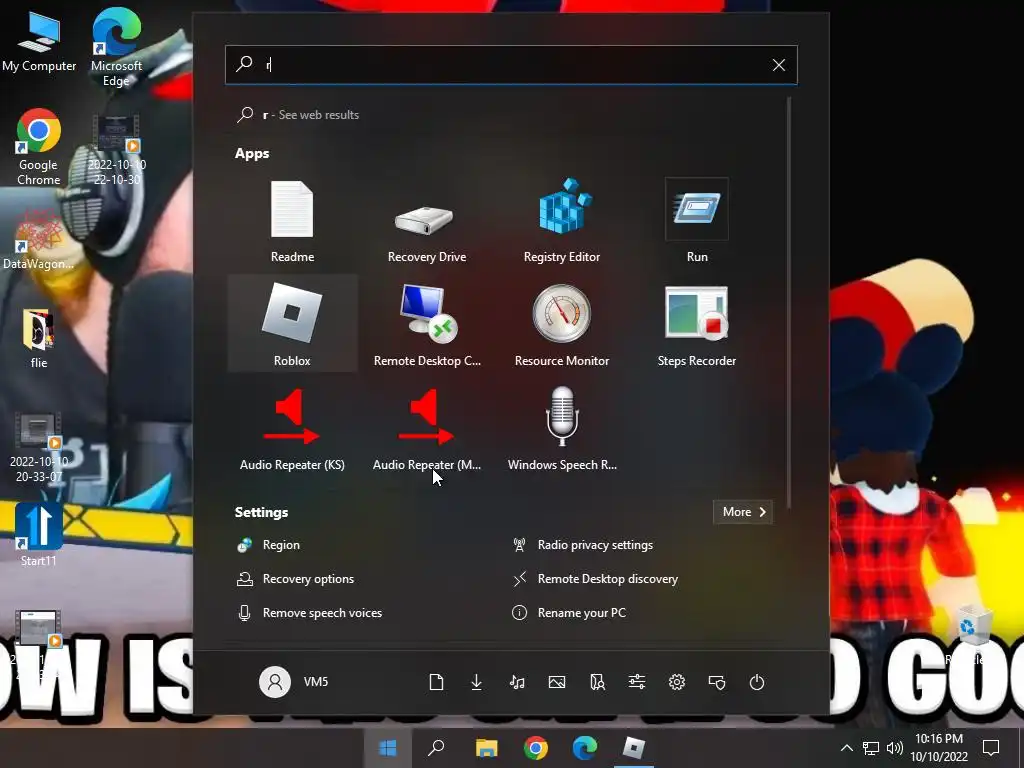
Task: Select the Start11 desktop shortcut
Action: click(39, 534)
